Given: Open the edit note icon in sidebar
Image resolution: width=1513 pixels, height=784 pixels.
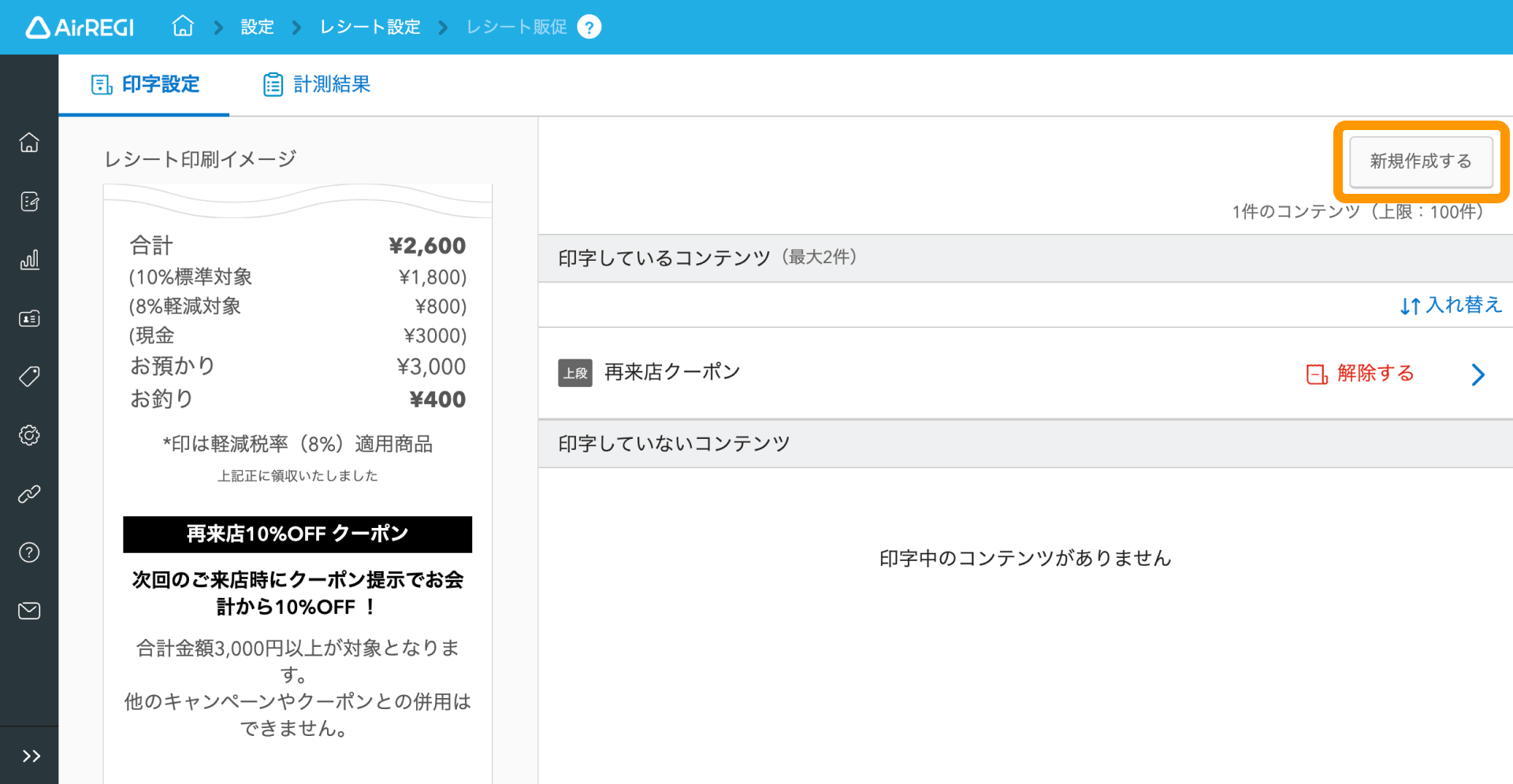Looking at the screenshot, I should [29, 202].
